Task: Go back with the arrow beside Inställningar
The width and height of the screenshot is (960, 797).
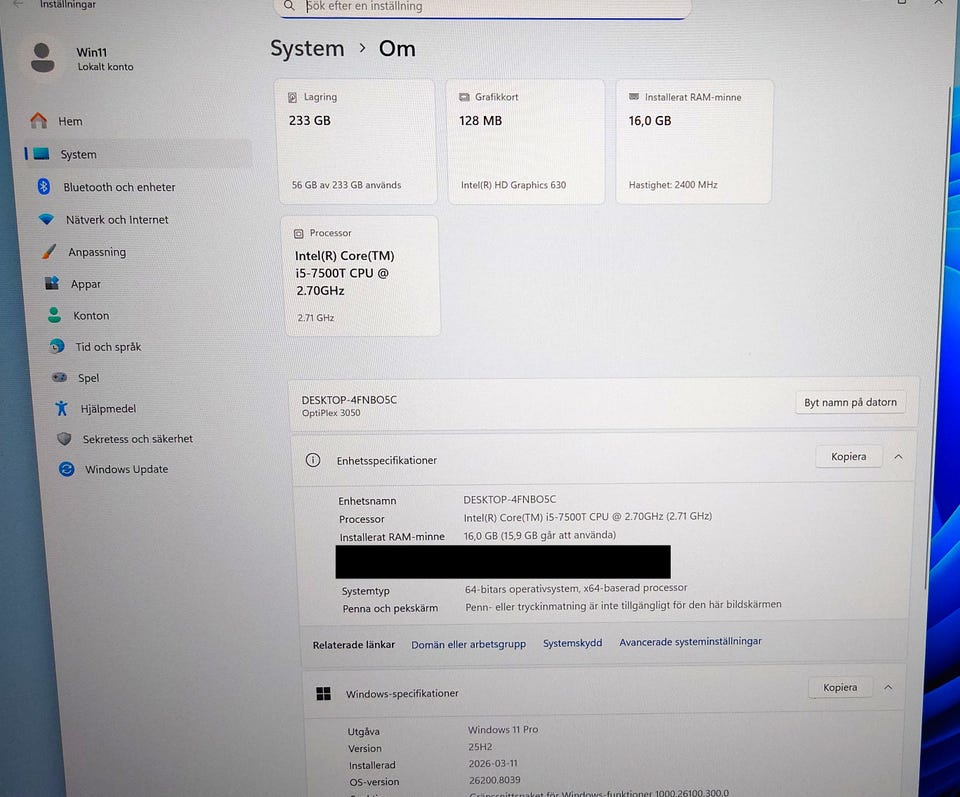Action: tap(18, 4)
